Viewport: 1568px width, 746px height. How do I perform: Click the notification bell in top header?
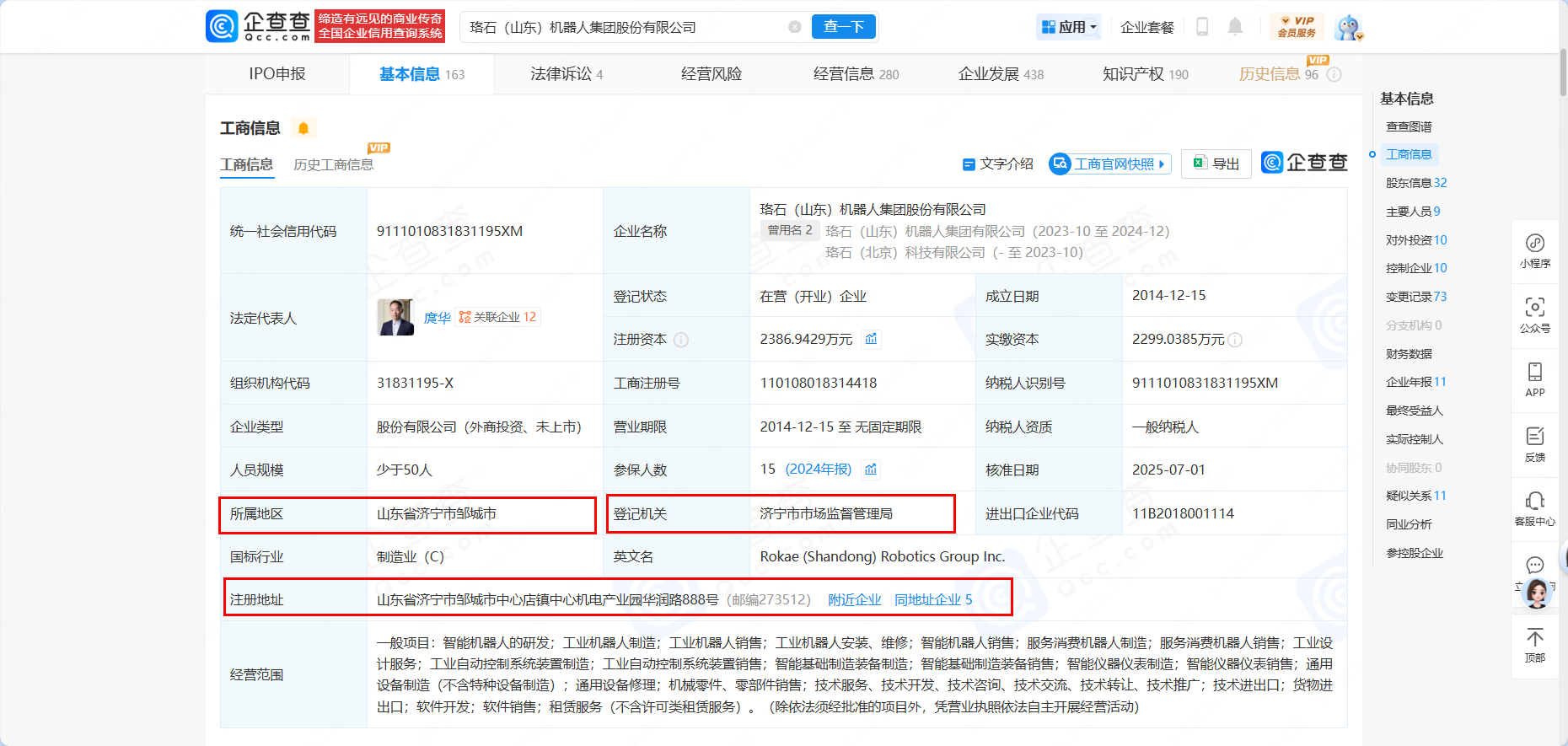1235,27
